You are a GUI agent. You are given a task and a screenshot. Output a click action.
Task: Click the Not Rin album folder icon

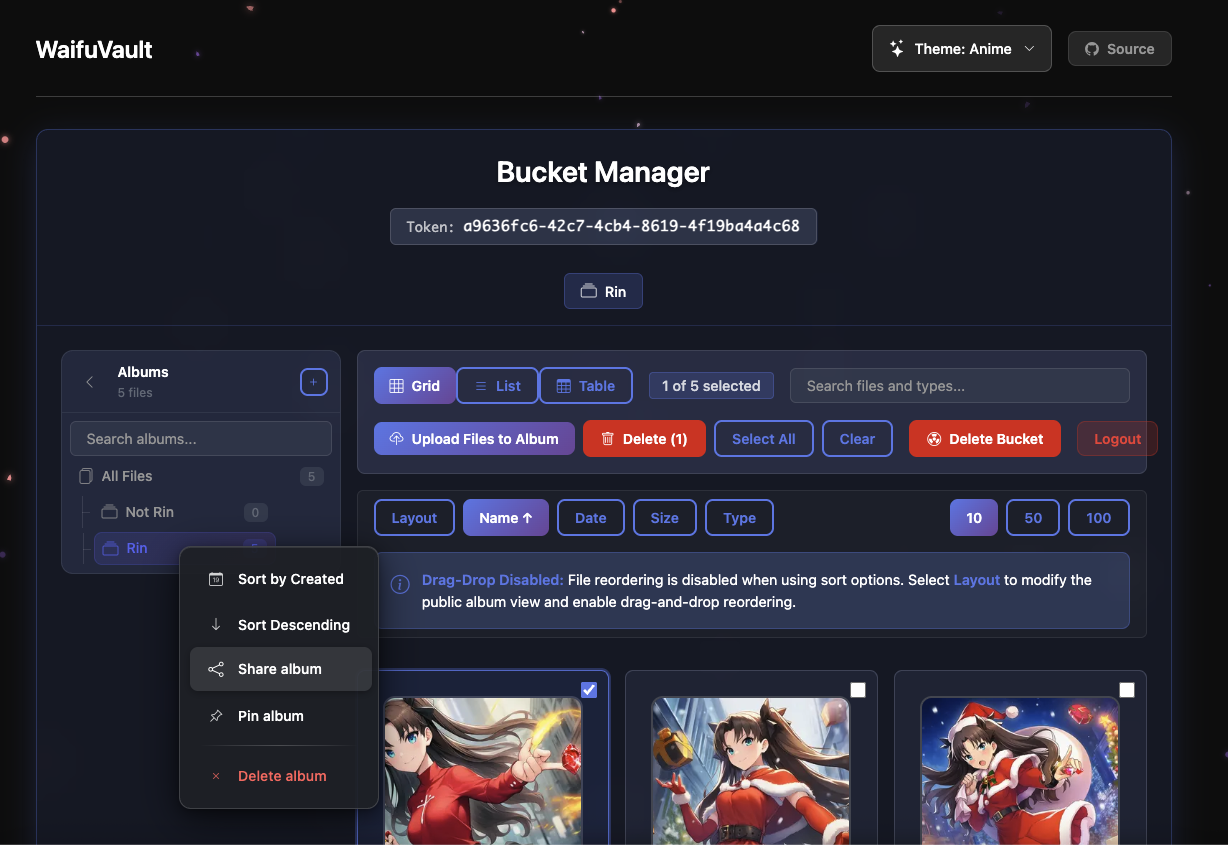[x=110, y=512]
